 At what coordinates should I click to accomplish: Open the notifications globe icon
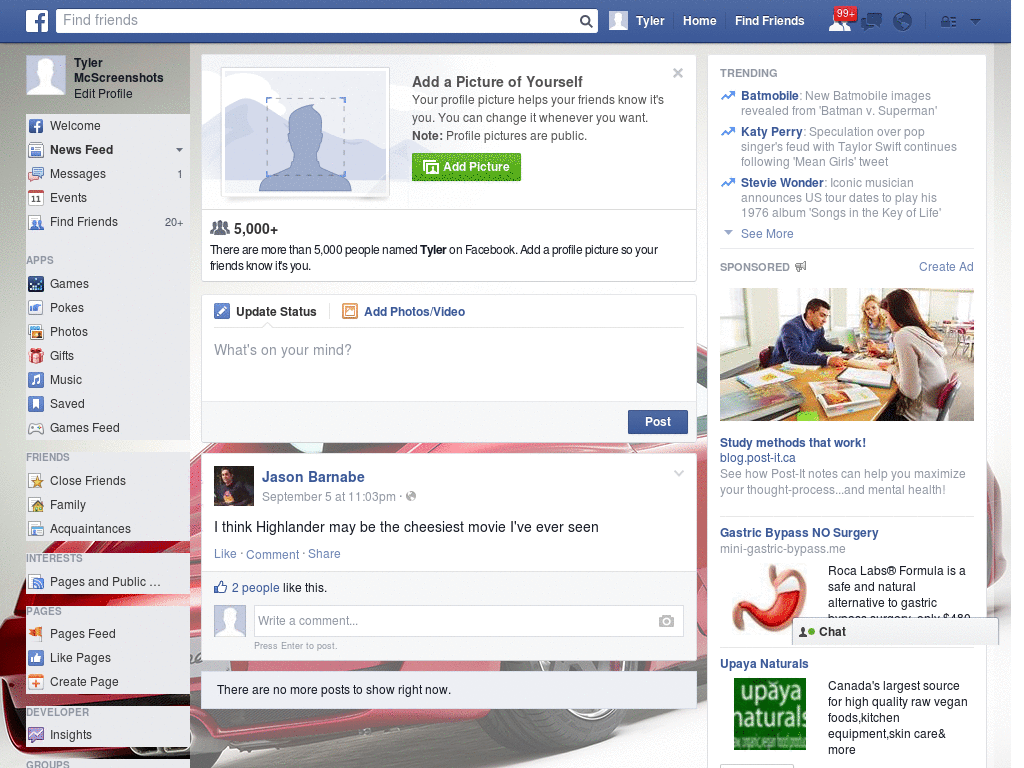click(x=903, y=22)
